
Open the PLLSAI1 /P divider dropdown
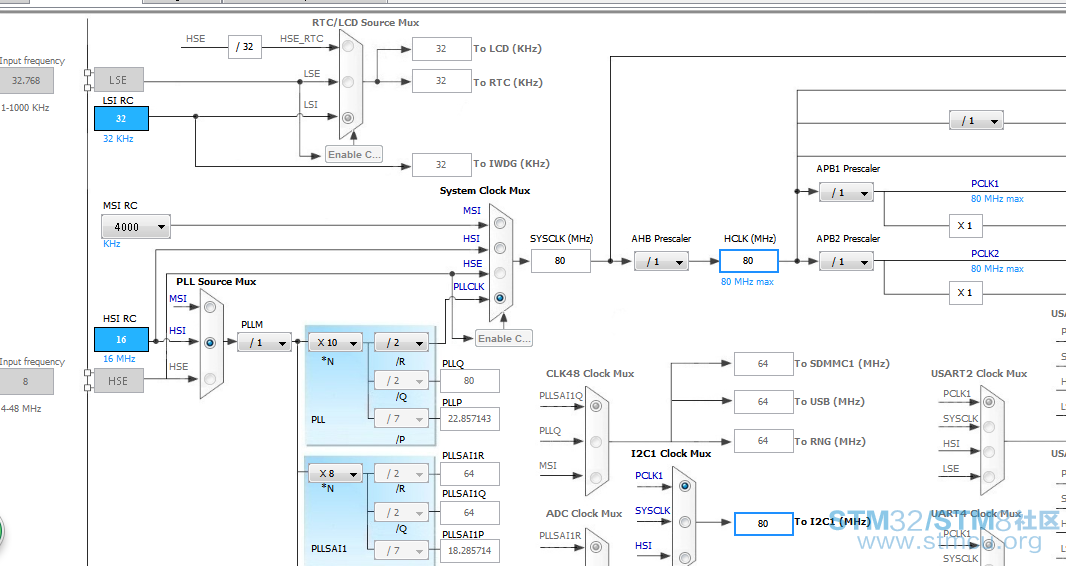(x=401, y=550)
